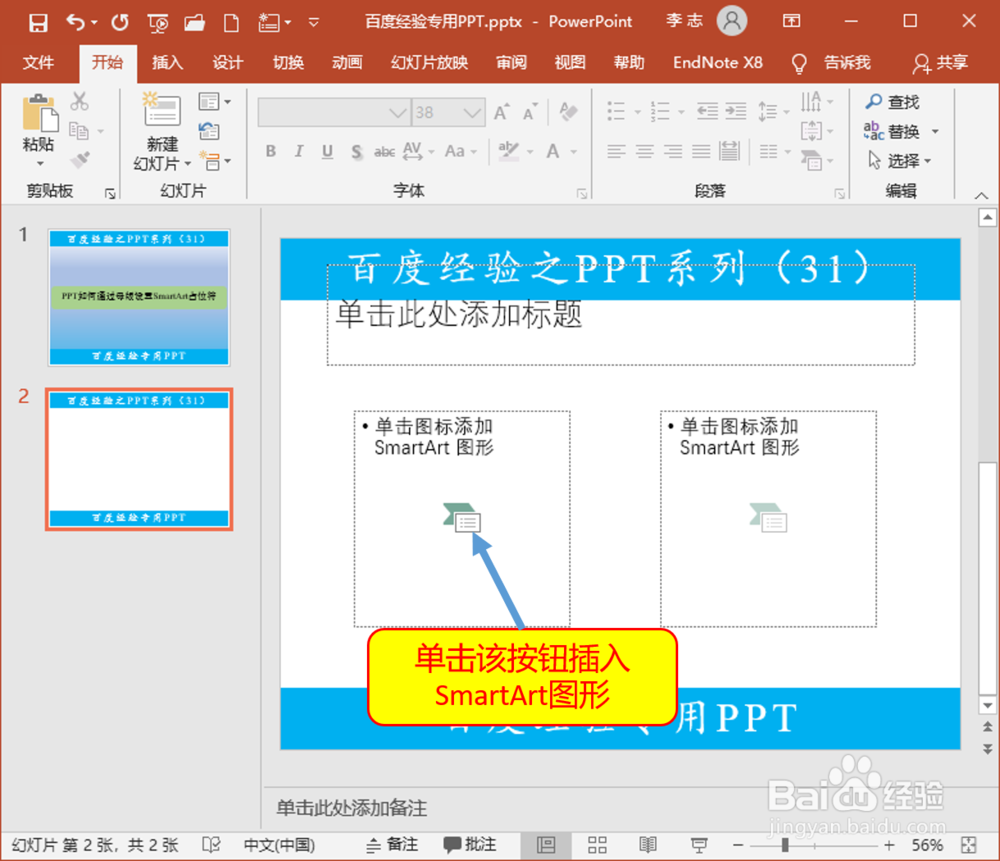The width and height of the screenshot is (1000, 861).
Task: Switch to Slide Sorter view icon
Action: click(x=597, y=845)
